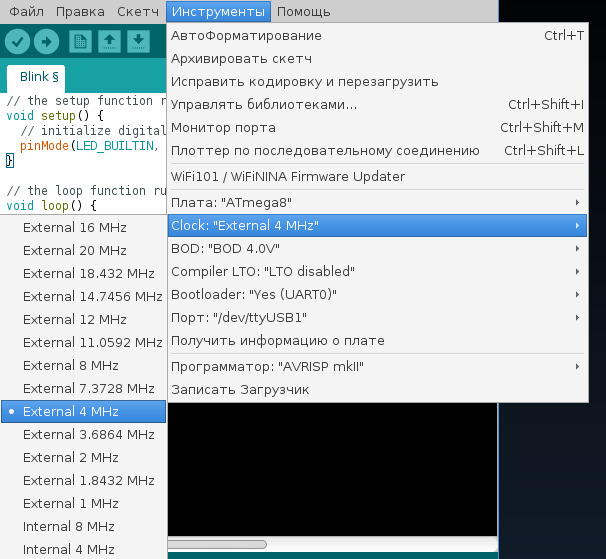Viewport: 606px width, 559px height.
Task: Expand the Плата ATmega8 submenu
Action: click(x=376, y=202)
